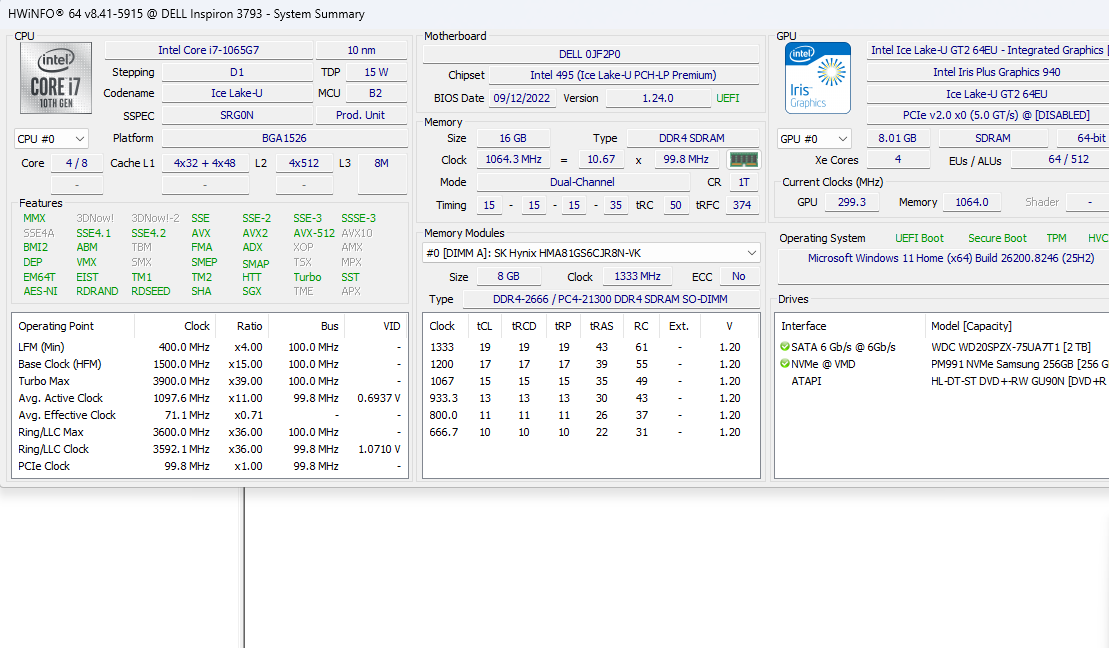Select the BIOS date 09/12/2022 field

coord(522,98)
